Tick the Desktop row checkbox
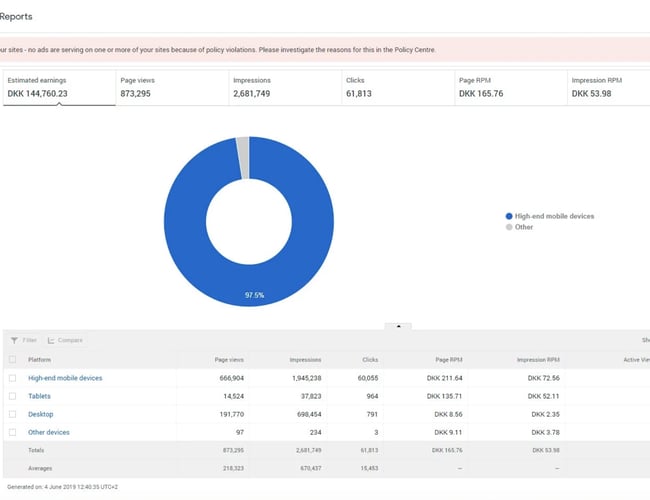Screen dimensions: 650x500 12,414
